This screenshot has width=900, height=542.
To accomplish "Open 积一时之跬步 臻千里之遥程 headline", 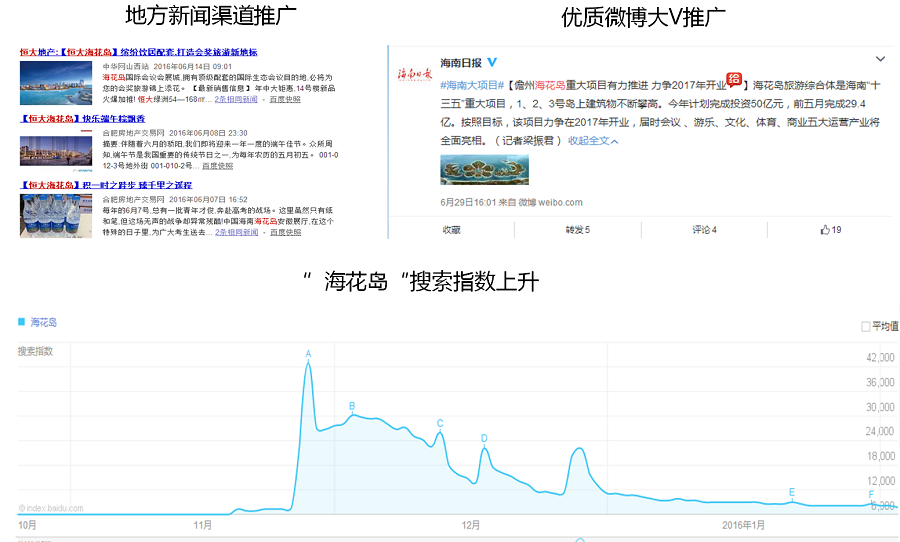I will point(106,185).
